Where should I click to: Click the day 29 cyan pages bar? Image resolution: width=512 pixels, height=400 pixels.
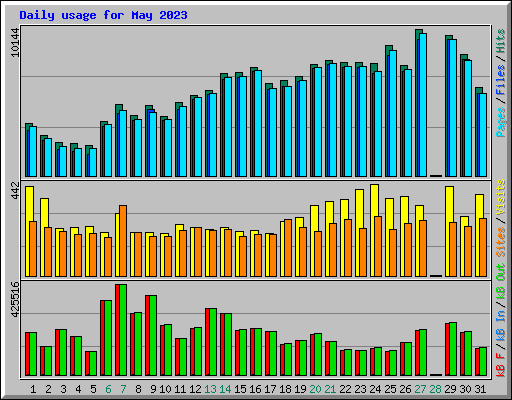point(453,108)
